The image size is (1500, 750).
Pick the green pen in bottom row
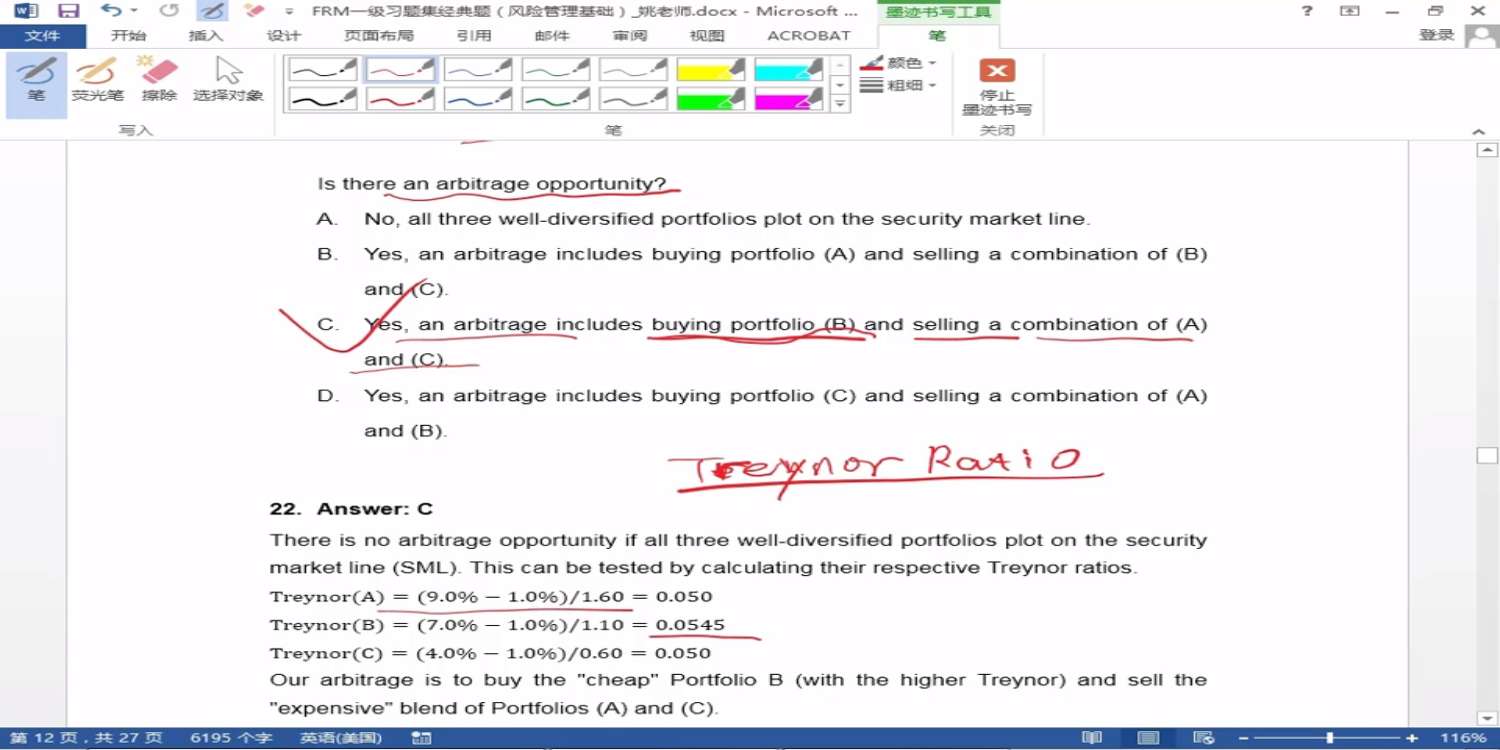coord(556,98)
